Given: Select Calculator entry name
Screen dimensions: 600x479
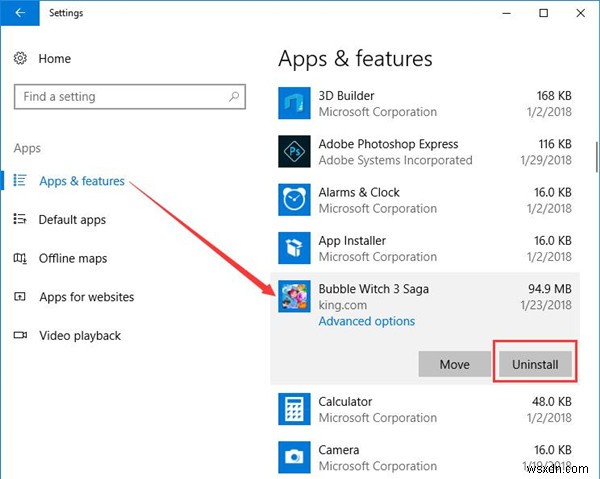Looking at the screenshot, I should click(345, 401).
